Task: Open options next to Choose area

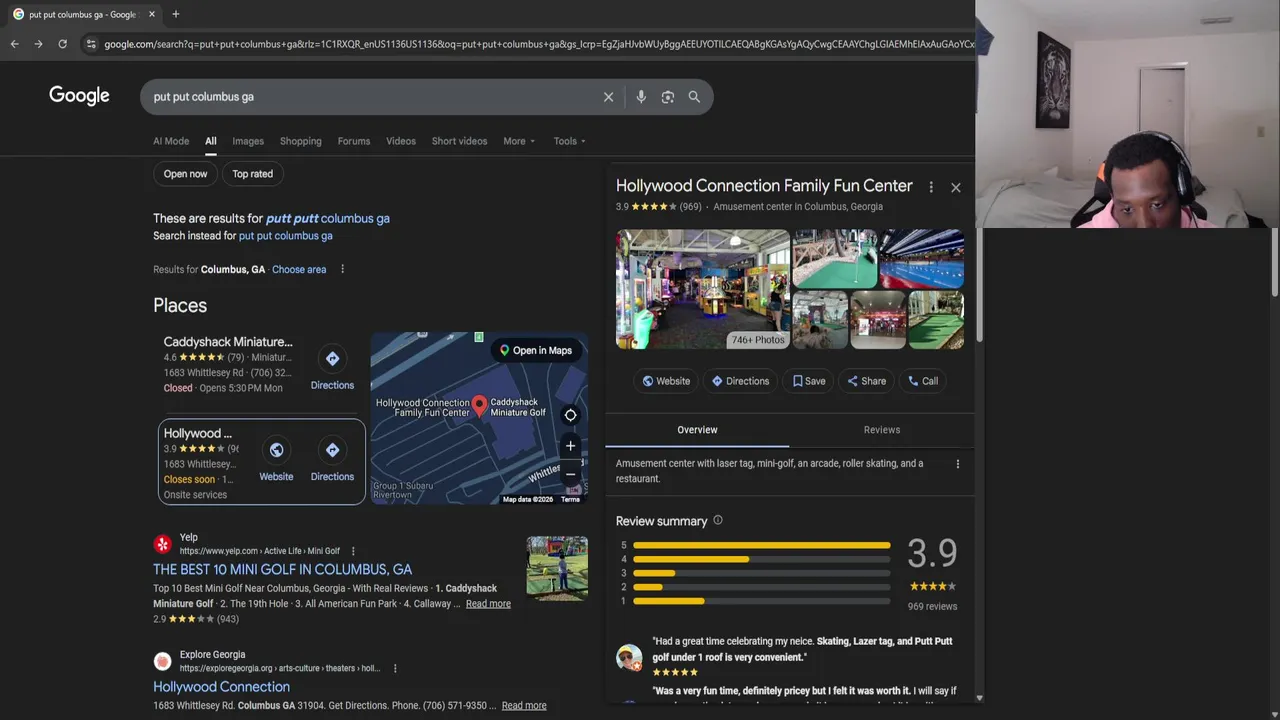Action: [342, 269]
